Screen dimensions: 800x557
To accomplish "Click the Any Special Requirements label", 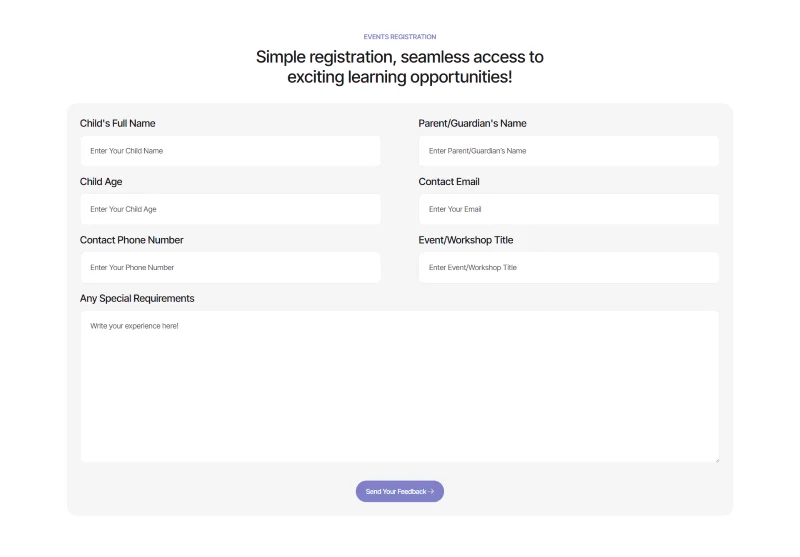I will click(137, 298).
